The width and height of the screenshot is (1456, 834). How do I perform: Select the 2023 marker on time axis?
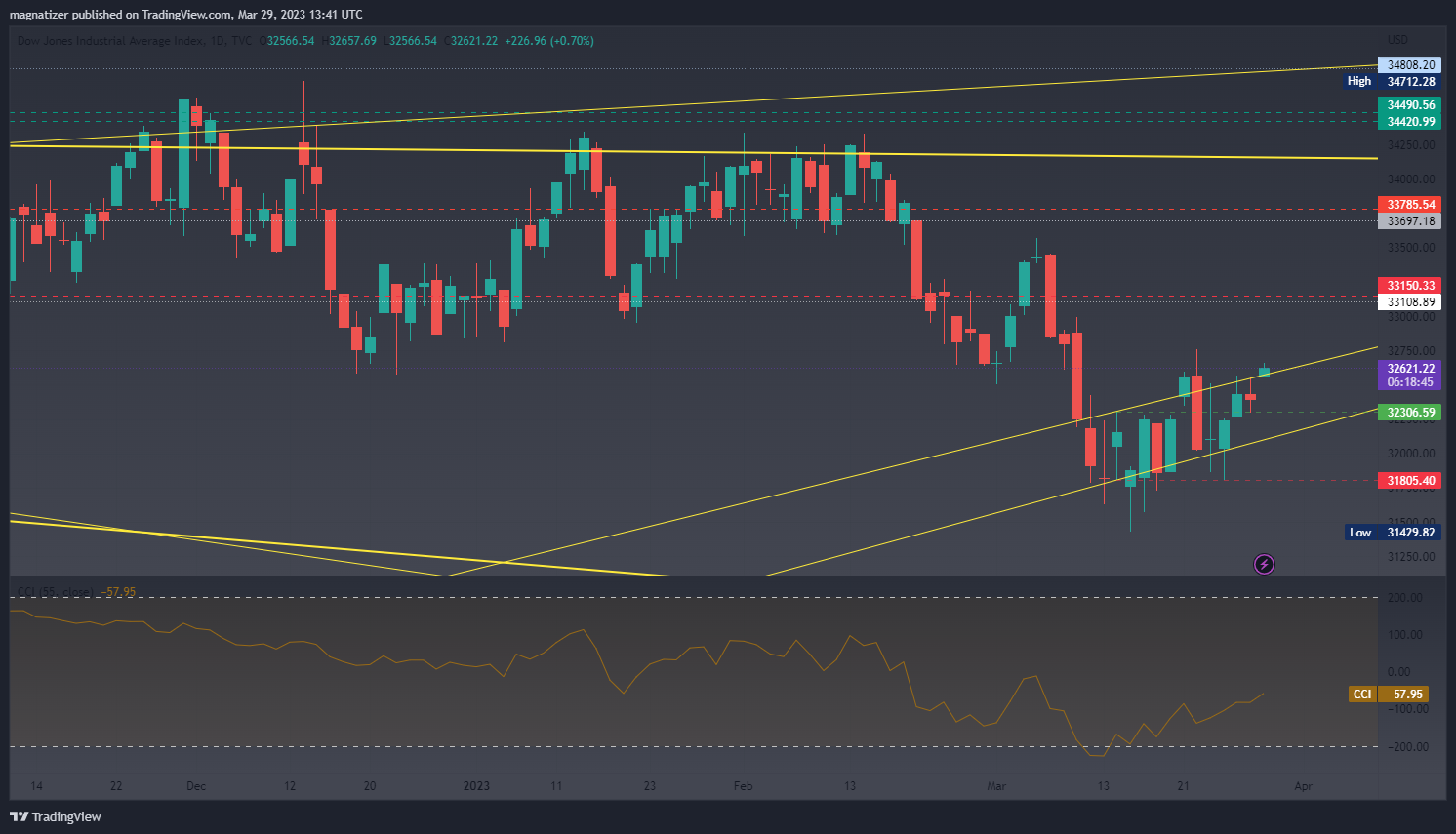(x=476, y=786)
